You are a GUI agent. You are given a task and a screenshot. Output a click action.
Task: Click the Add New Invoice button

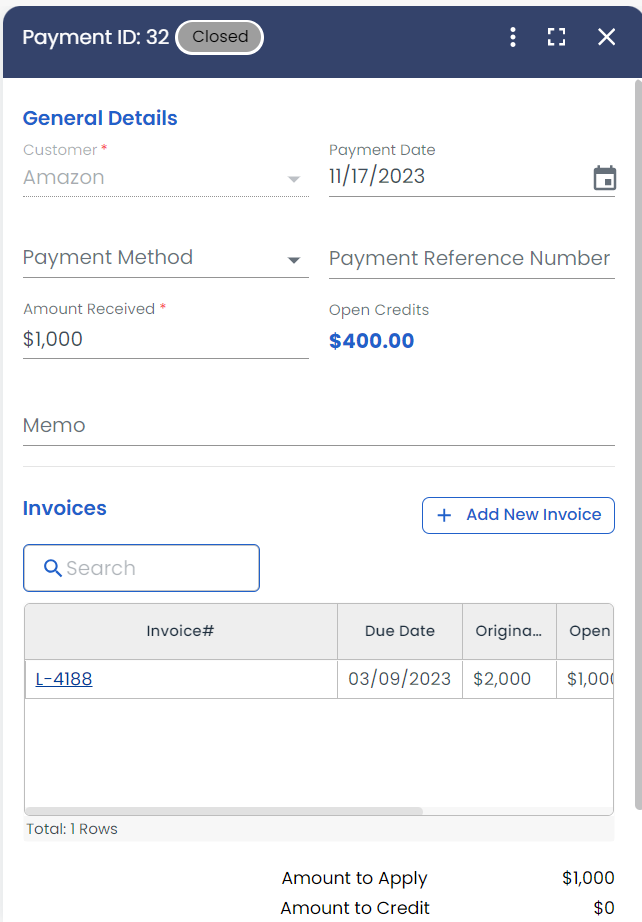pos(518,515)
